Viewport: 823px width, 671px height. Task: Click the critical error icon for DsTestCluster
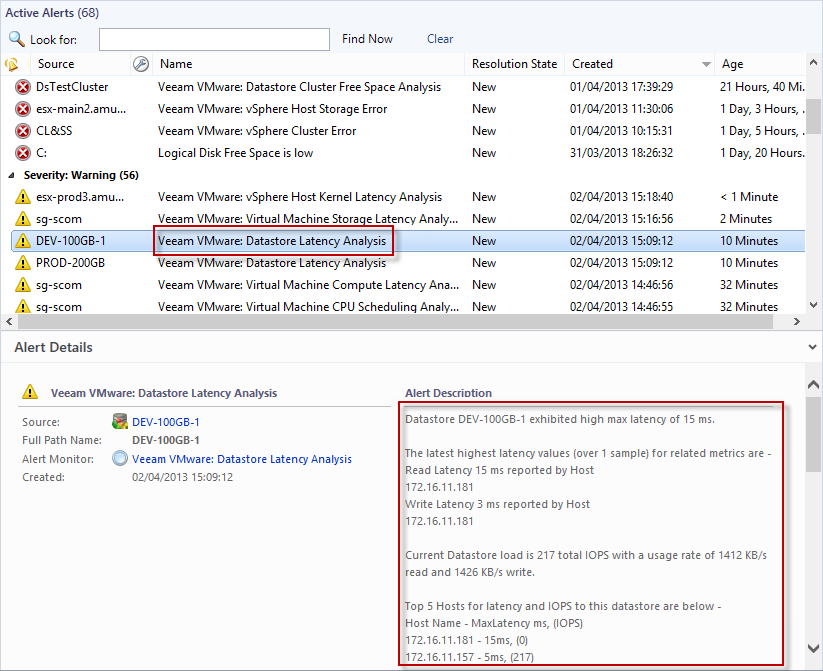coord(23,87)
